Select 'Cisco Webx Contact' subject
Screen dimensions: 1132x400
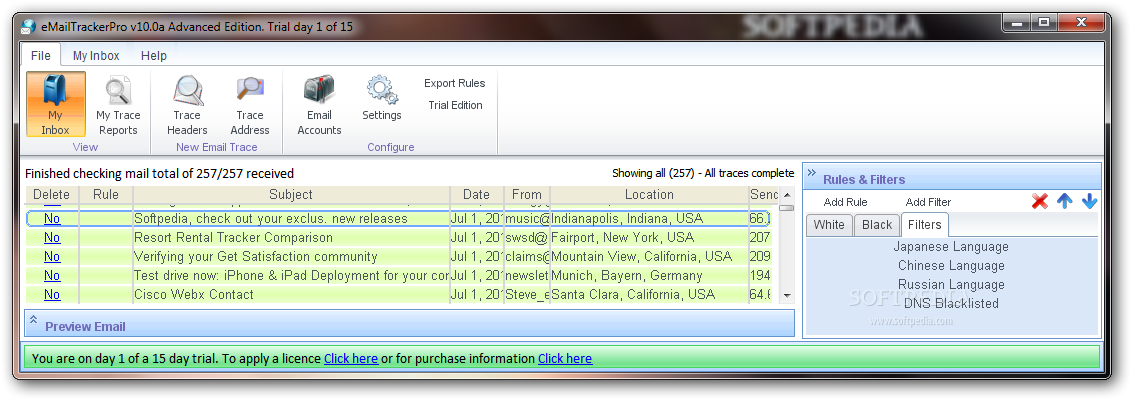(x=193, y=294)
